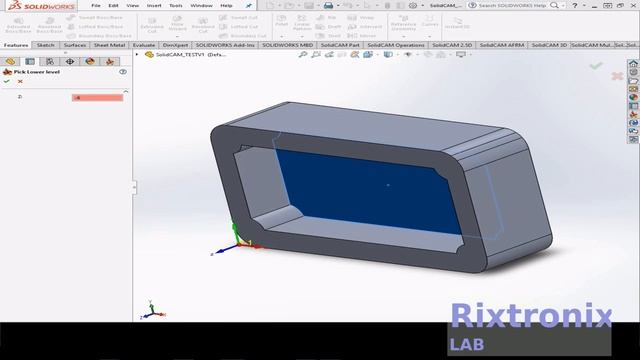
Task: Confirm with the graphics-corner green checkmark
Action: tap(596, 65)
